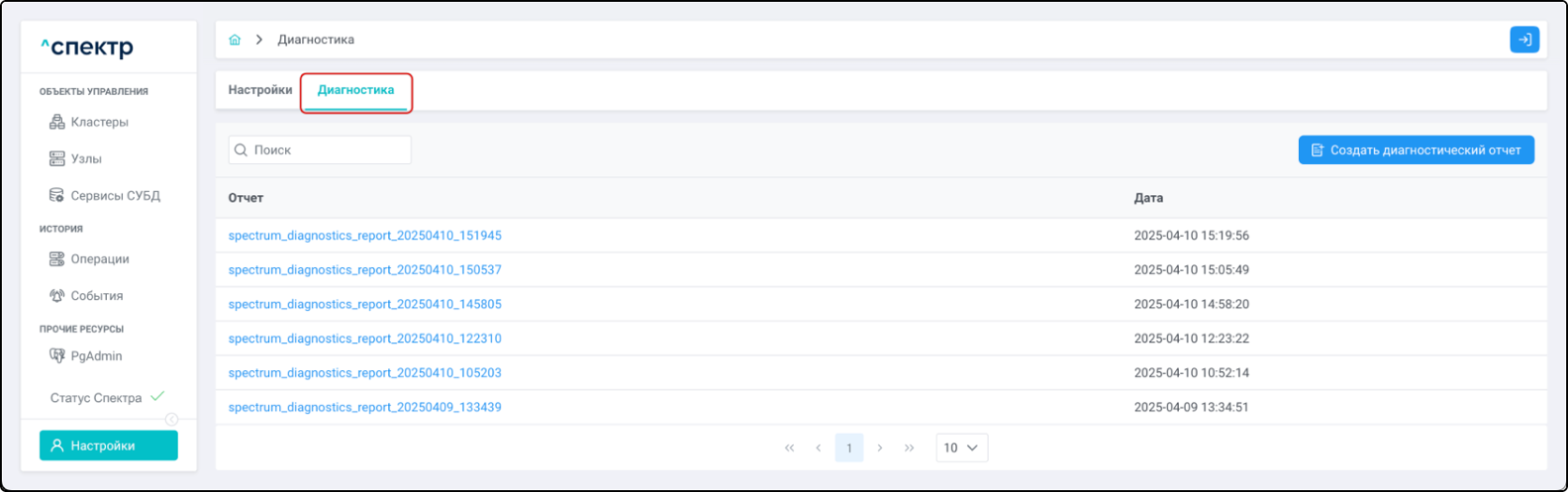Check the Статус Спектра indicator

click(x=107, y=398)
